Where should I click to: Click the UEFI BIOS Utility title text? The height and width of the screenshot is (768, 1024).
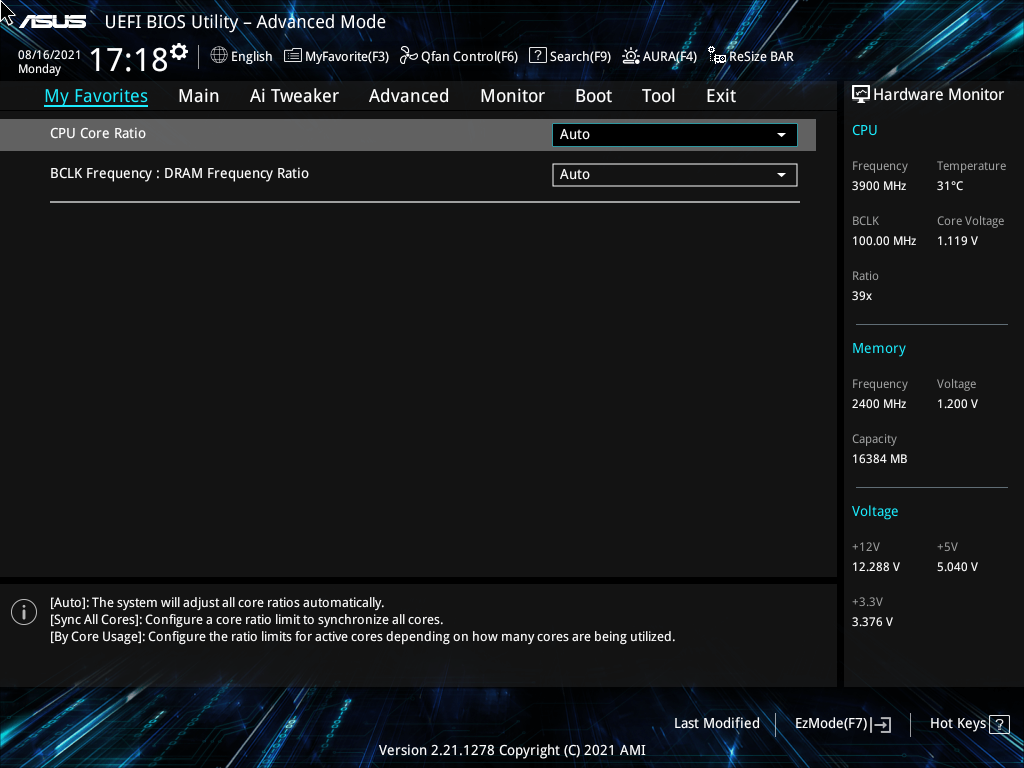(245, 22)
